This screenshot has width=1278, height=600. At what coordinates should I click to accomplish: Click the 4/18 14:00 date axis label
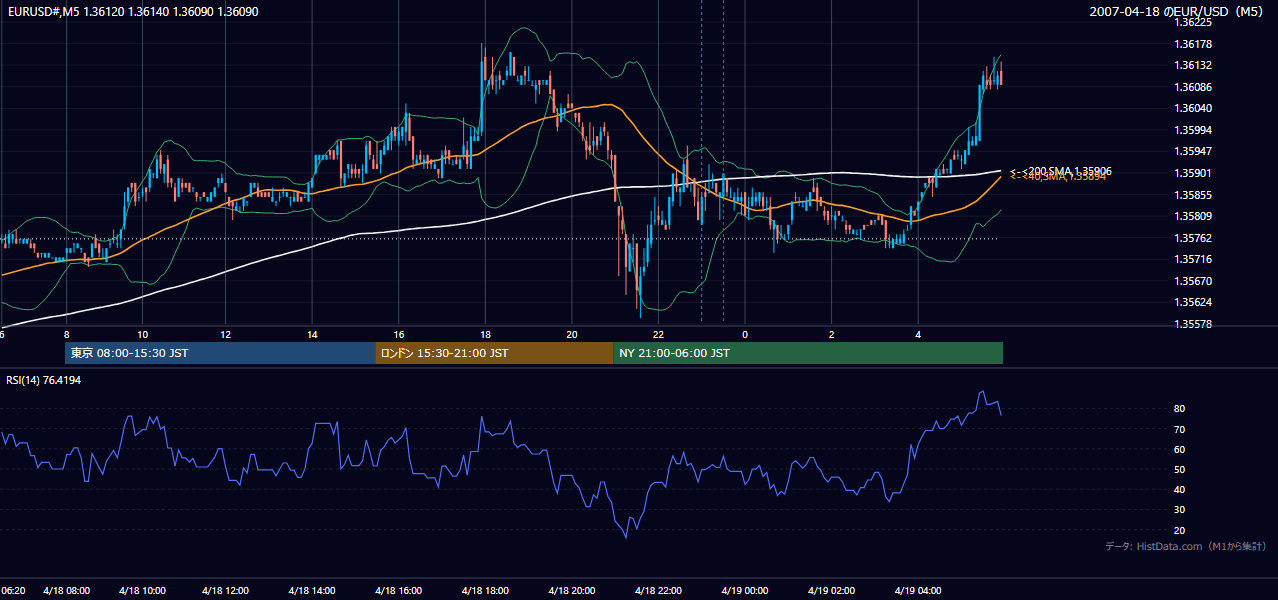pos(311,591)
